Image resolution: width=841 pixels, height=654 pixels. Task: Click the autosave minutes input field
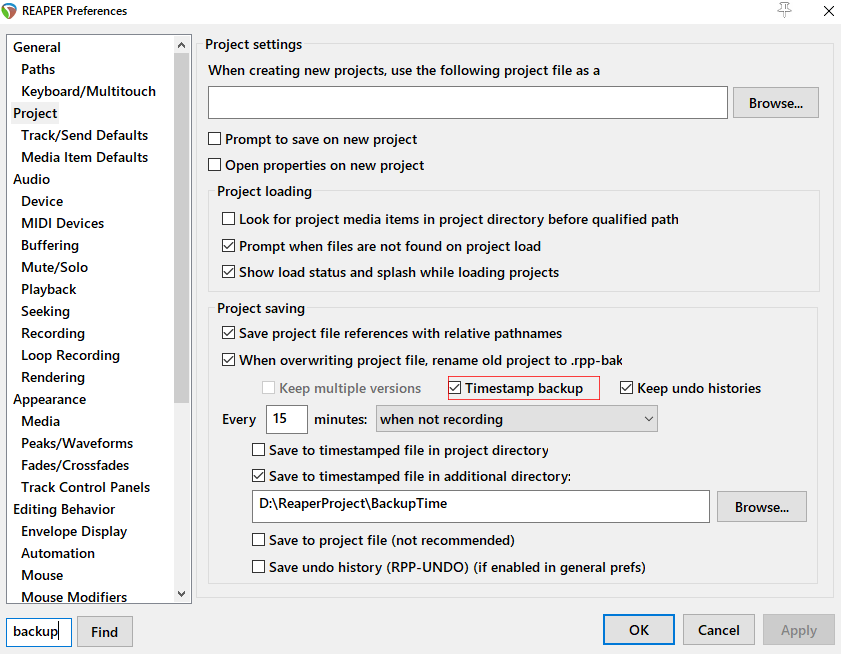pyautogui.click(x=286, y=419)
